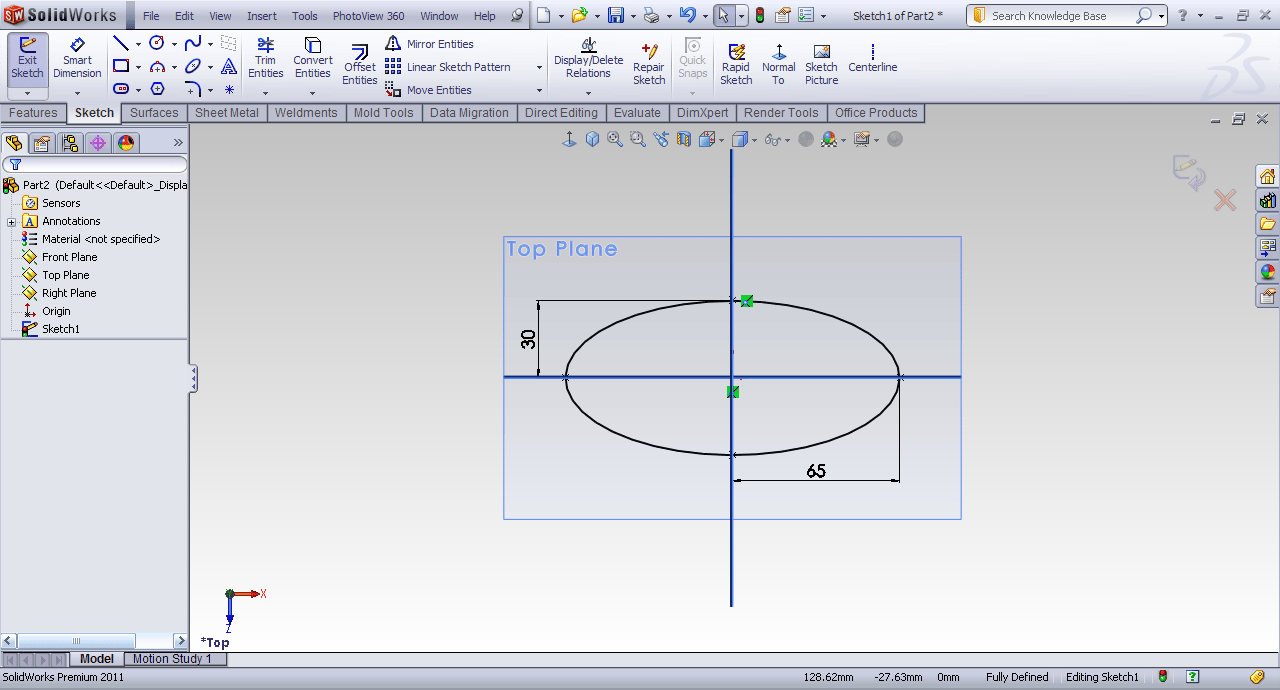The height and width of the screenshot is (690, 1280).
Task: Click the Convert Entities tool
Action: pos(312,59)
